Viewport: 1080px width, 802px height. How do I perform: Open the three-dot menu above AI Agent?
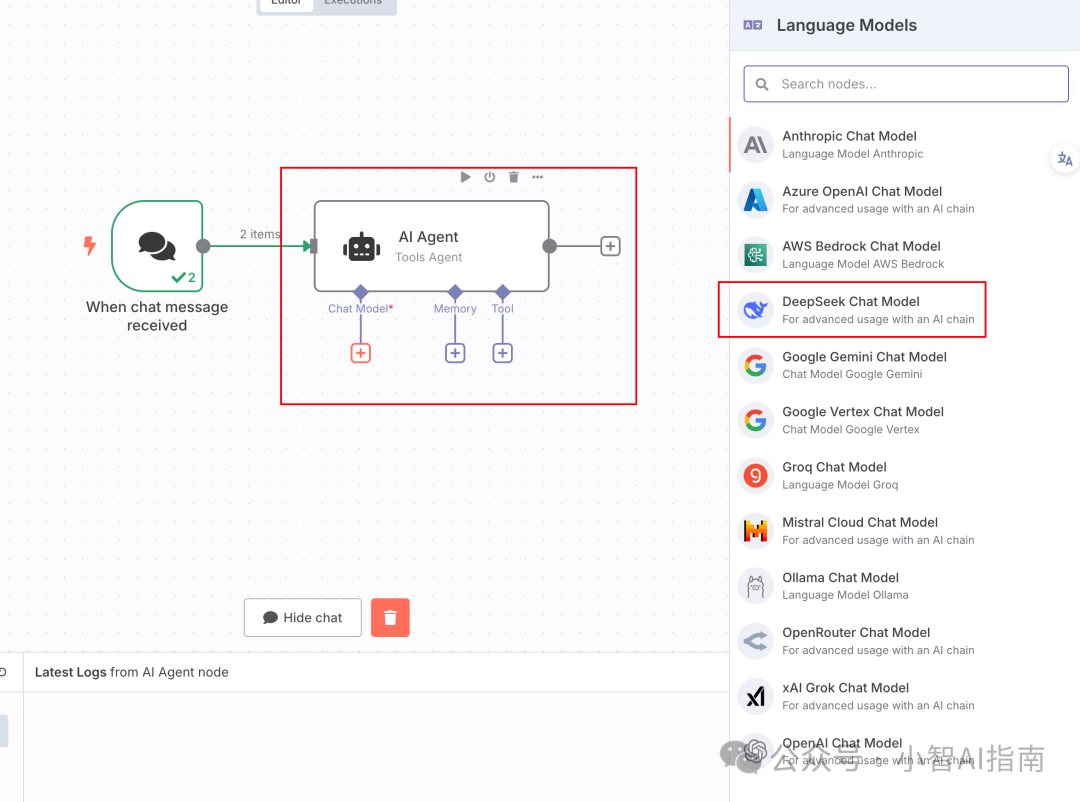[x=538, y=177]
